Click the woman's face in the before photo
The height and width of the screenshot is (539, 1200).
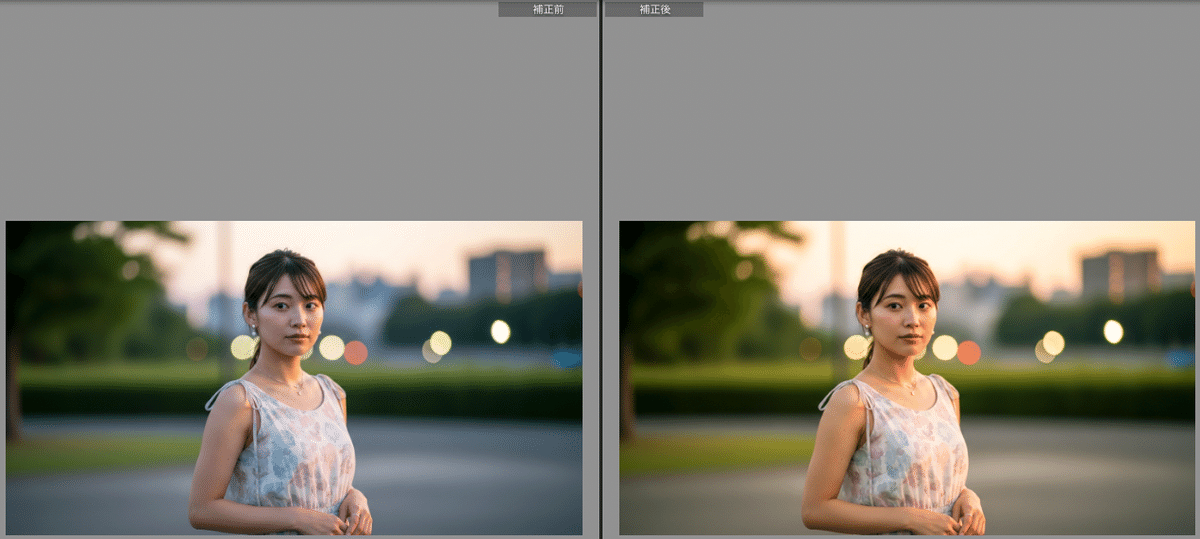pyautogui.click(x=287, y=317)
